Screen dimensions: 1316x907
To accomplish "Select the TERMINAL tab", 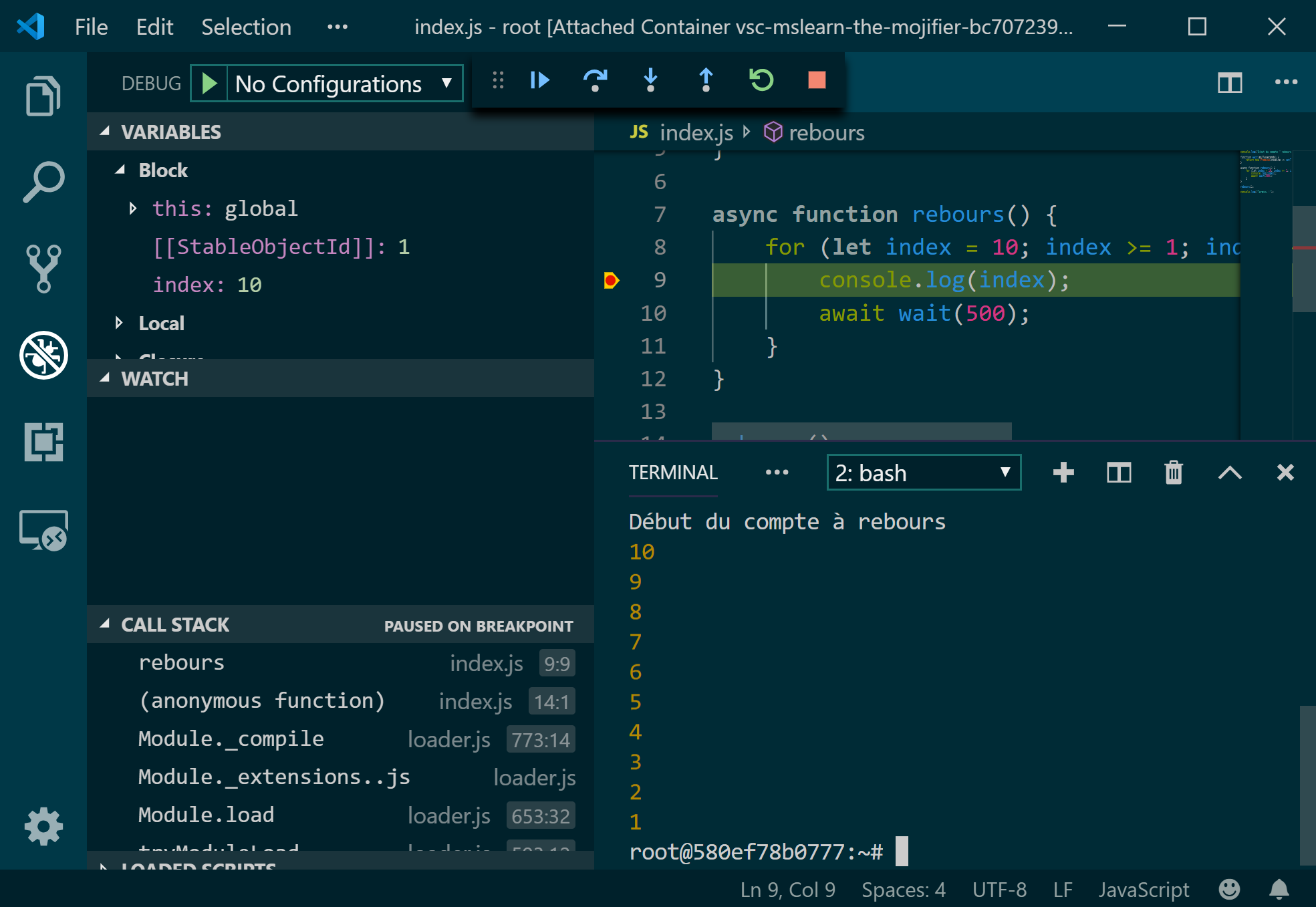I will (x=671, y=471).
